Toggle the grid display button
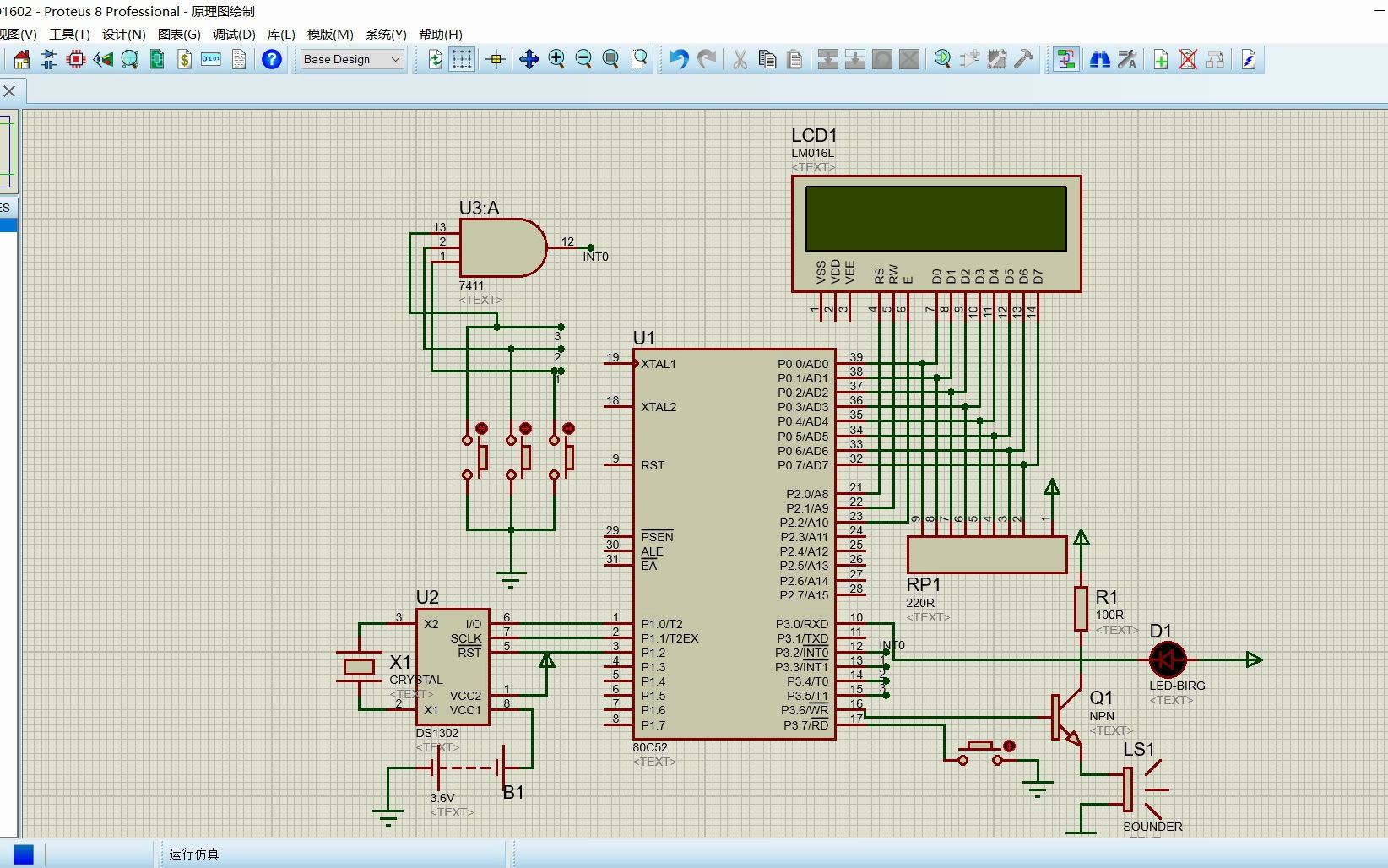Screen dimensions: 1388x868 [462, 59]
